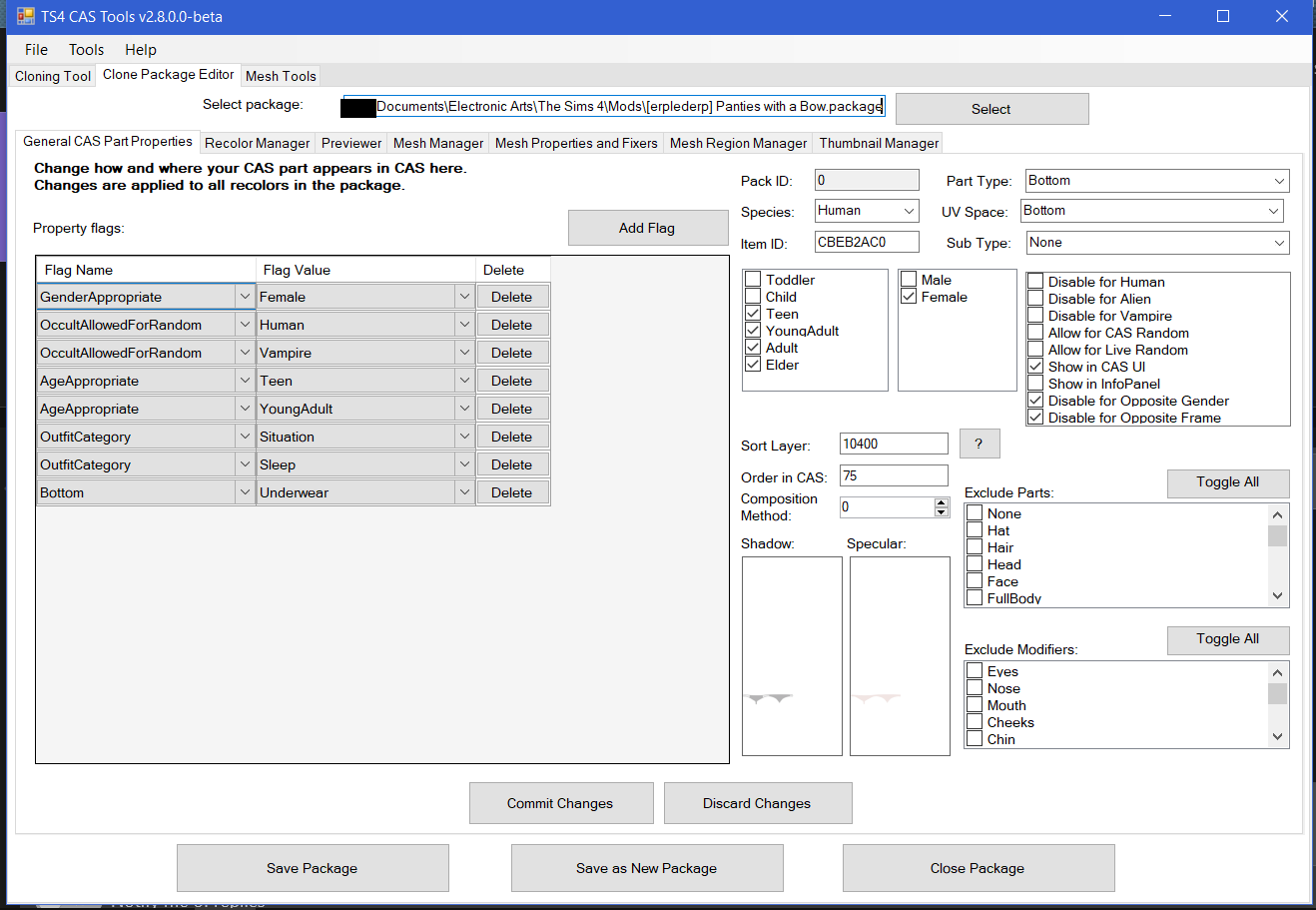Open the Help menu

[x=140, y=50]
